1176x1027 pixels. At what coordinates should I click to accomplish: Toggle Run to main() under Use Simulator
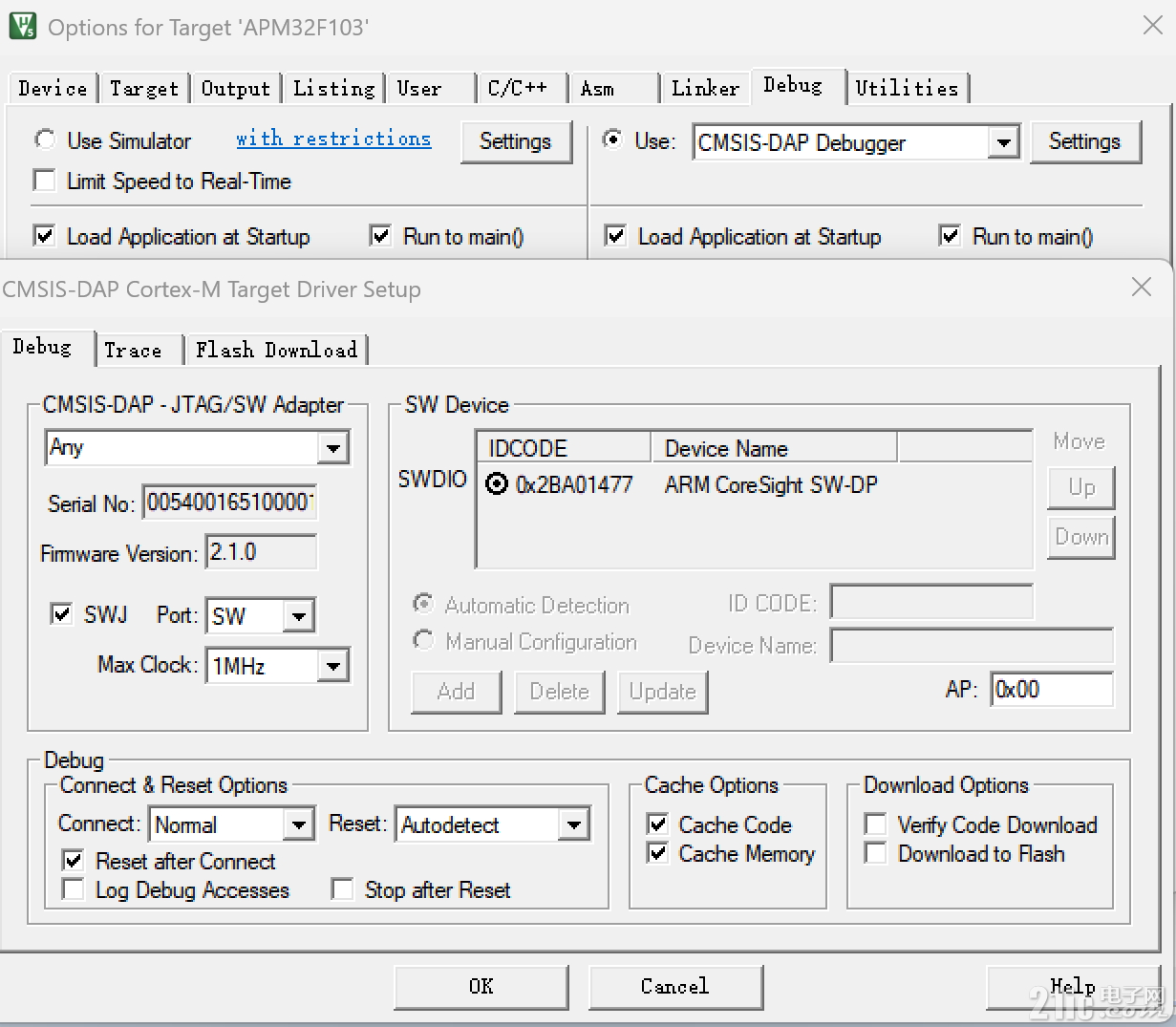pos(380,236)
